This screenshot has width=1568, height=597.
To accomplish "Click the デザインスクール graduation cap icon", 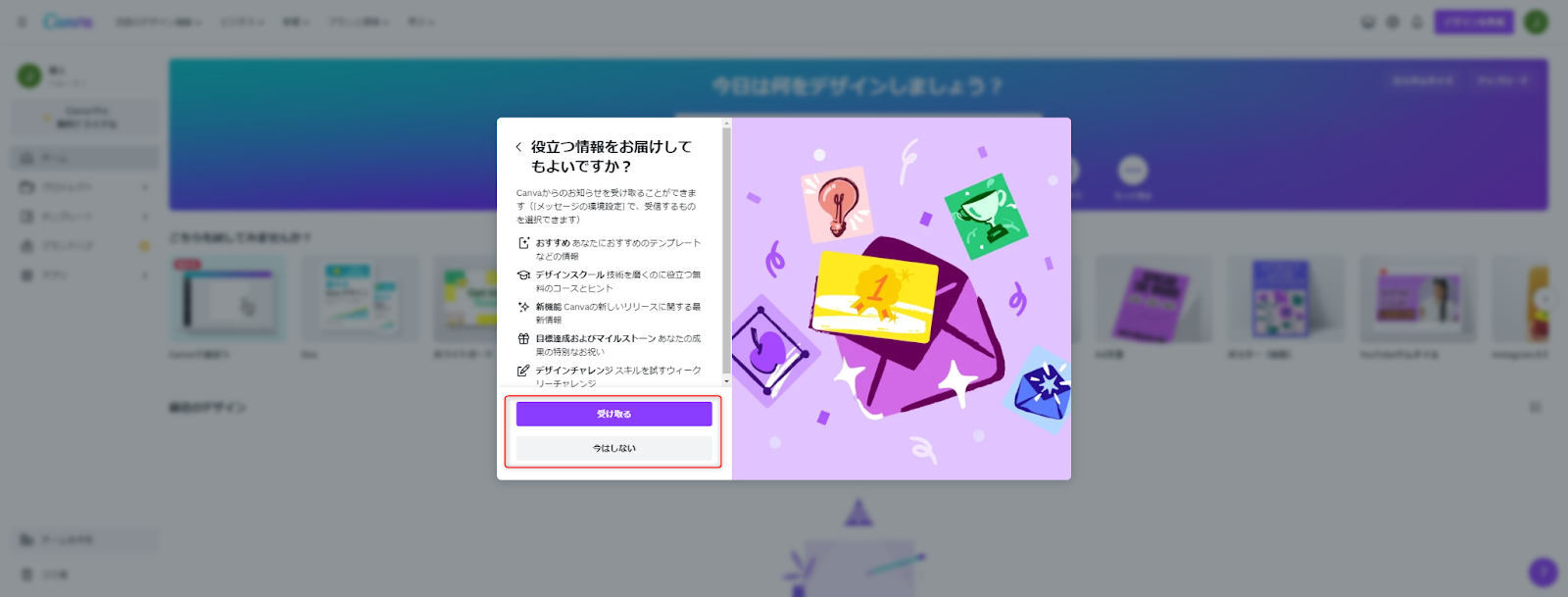I will [523, 275].
